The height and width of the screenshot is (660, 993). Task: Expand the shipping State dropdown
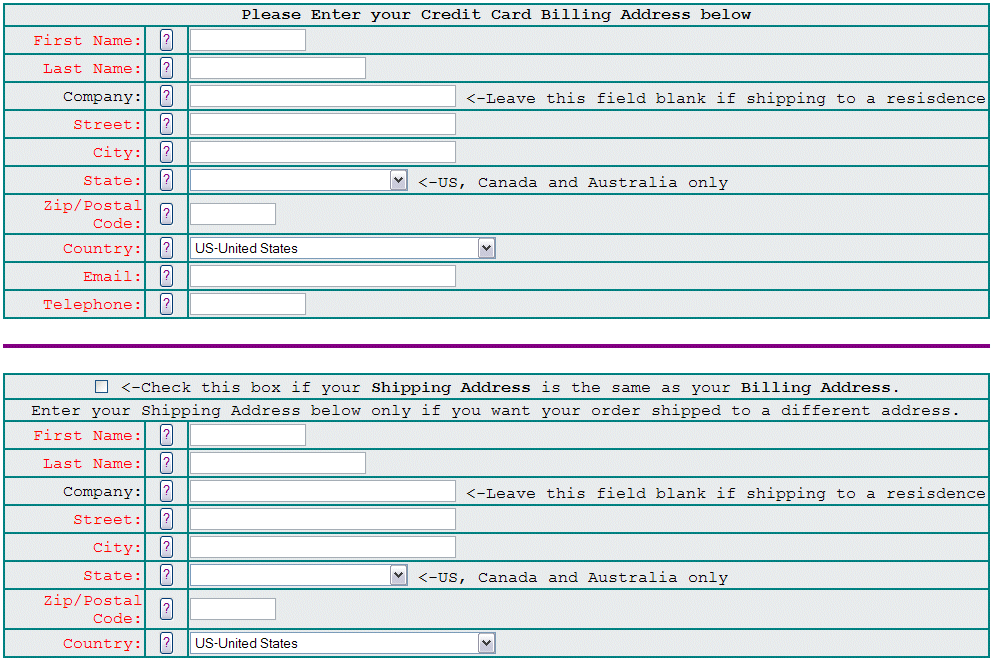[x=298, y=576]
